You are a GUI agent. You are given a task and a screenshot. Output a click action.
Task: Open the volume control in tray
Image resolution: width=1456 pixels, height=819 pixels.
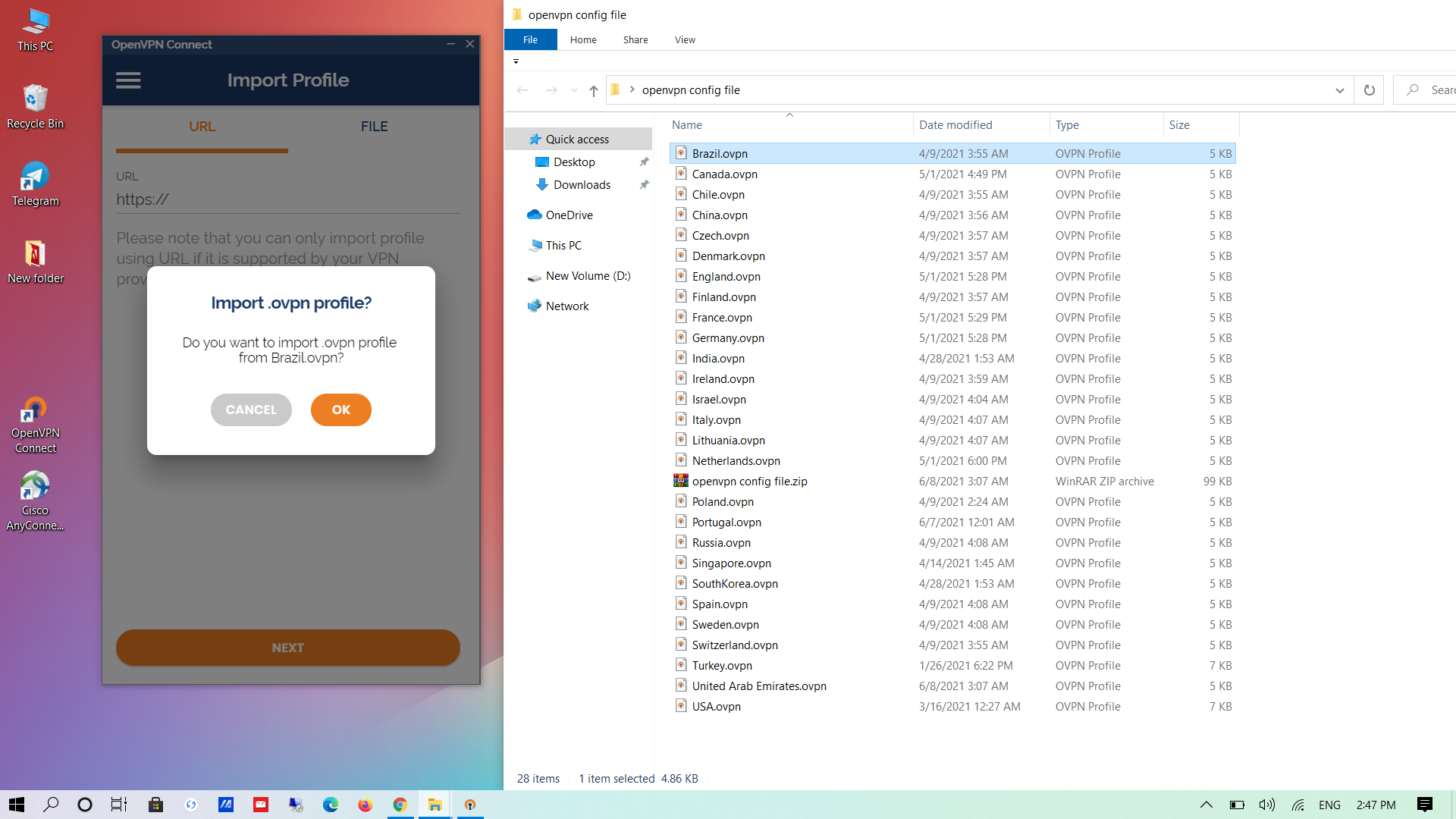[1266, 805]
